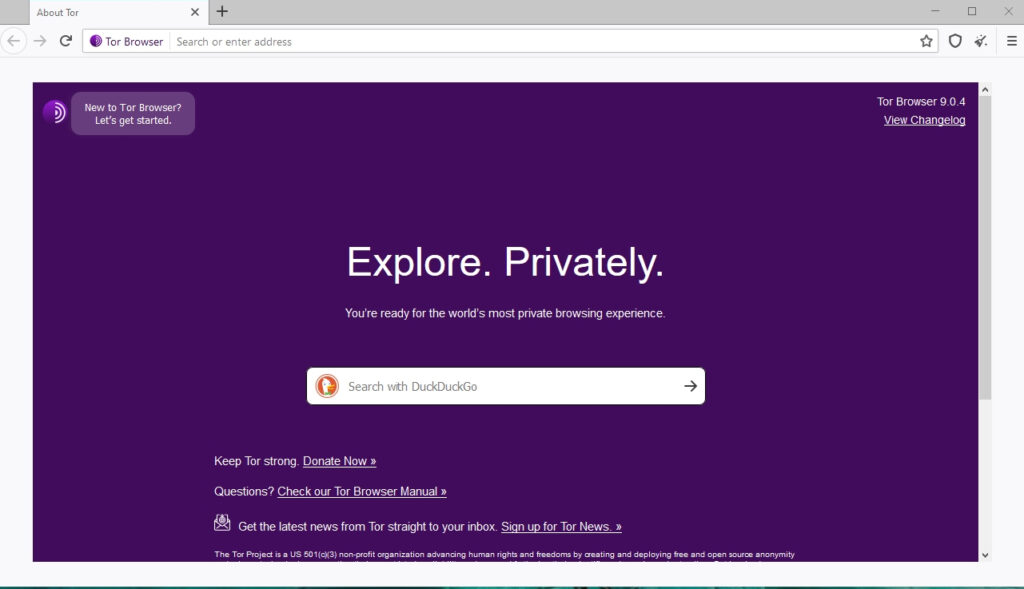The height and width of the screenshot is (589, 1024).
Task: Click 'The Tor Project is a US 501(c)(3)' text
Action: [504, 554]
